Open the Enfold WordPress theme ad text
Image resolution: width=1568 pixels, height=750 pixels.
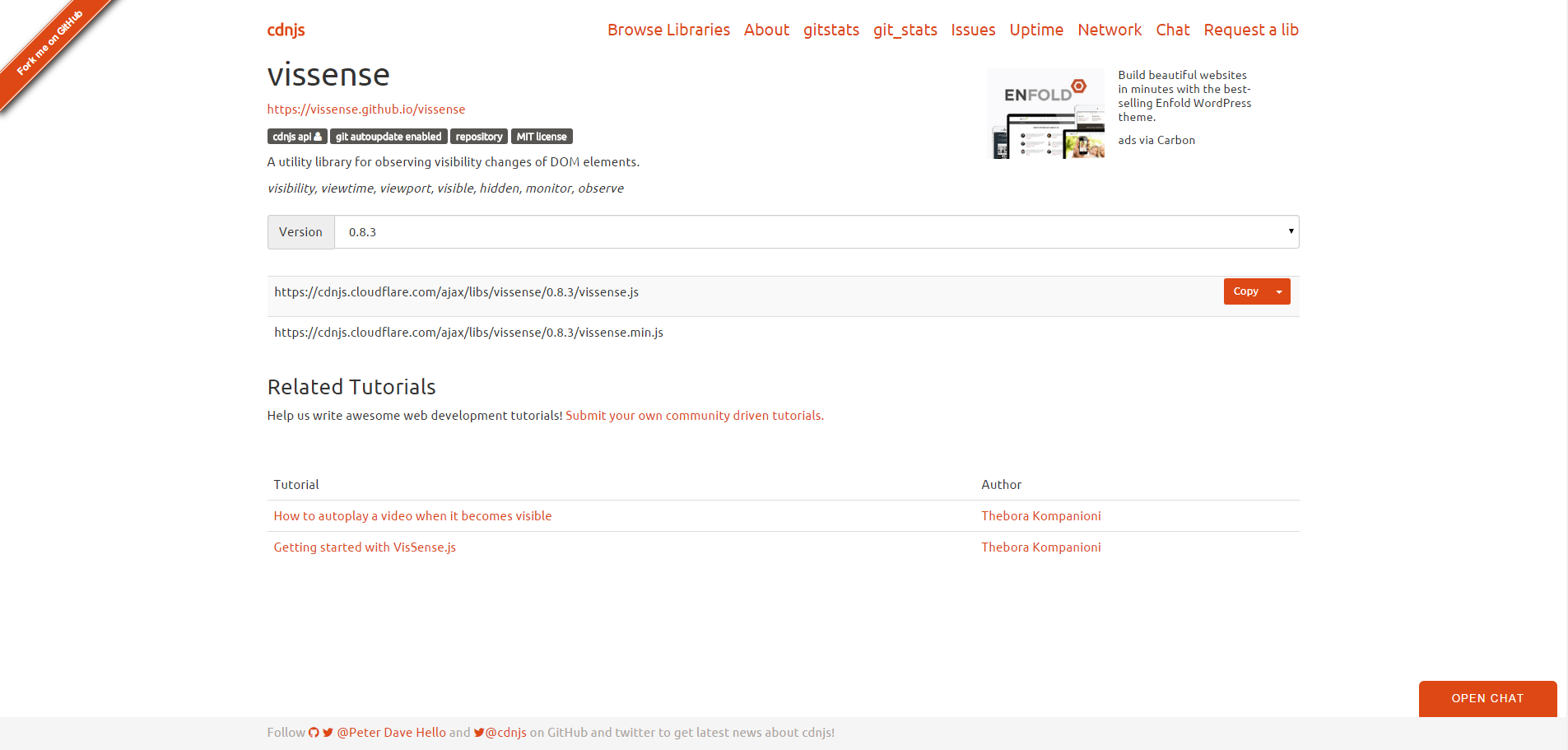point(1184,96)
